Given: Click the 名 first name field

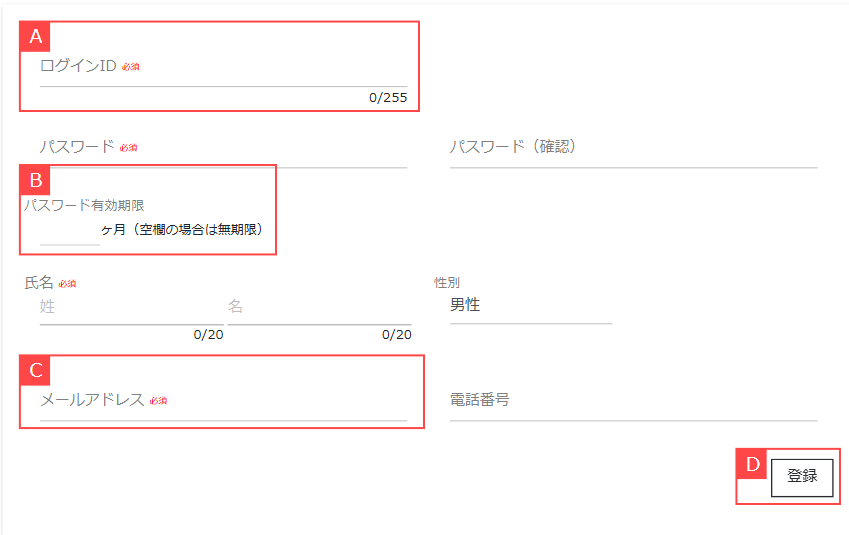Looking at the screenshot, I should [318, 307].
